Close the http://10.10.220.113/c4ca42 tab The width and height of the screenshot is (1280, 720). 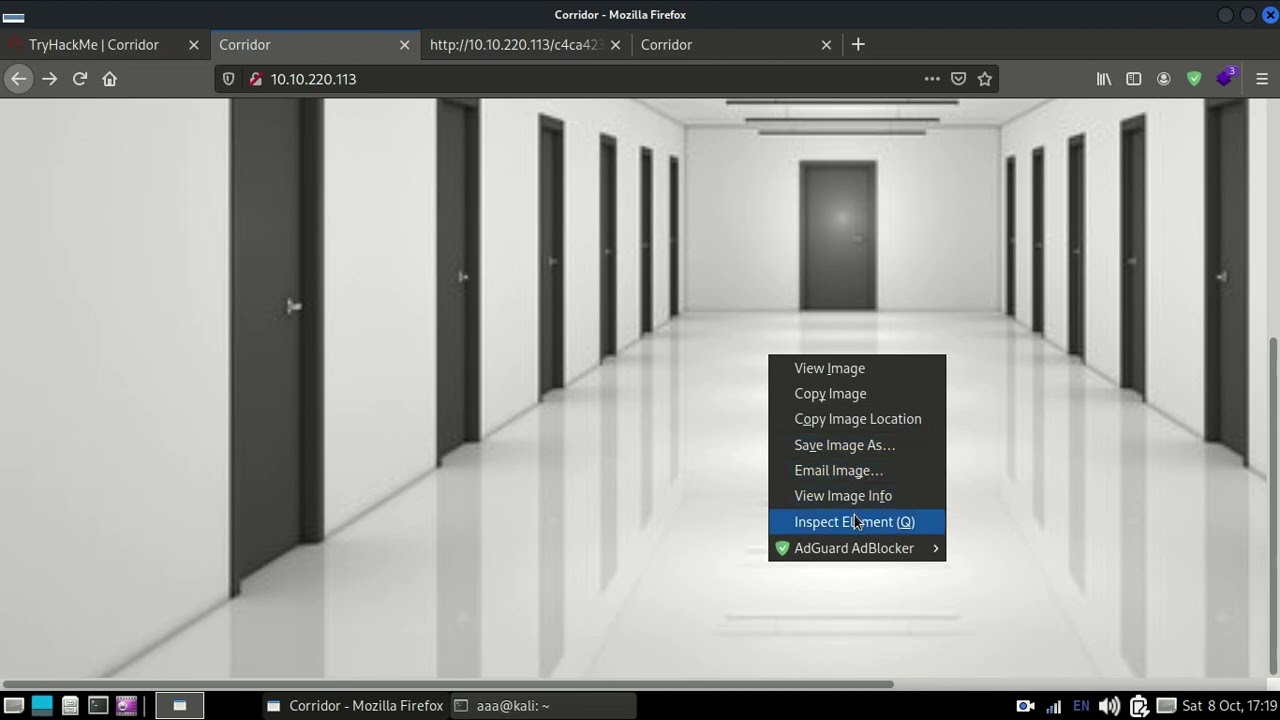pyautogui.click(x=615, y=45)
